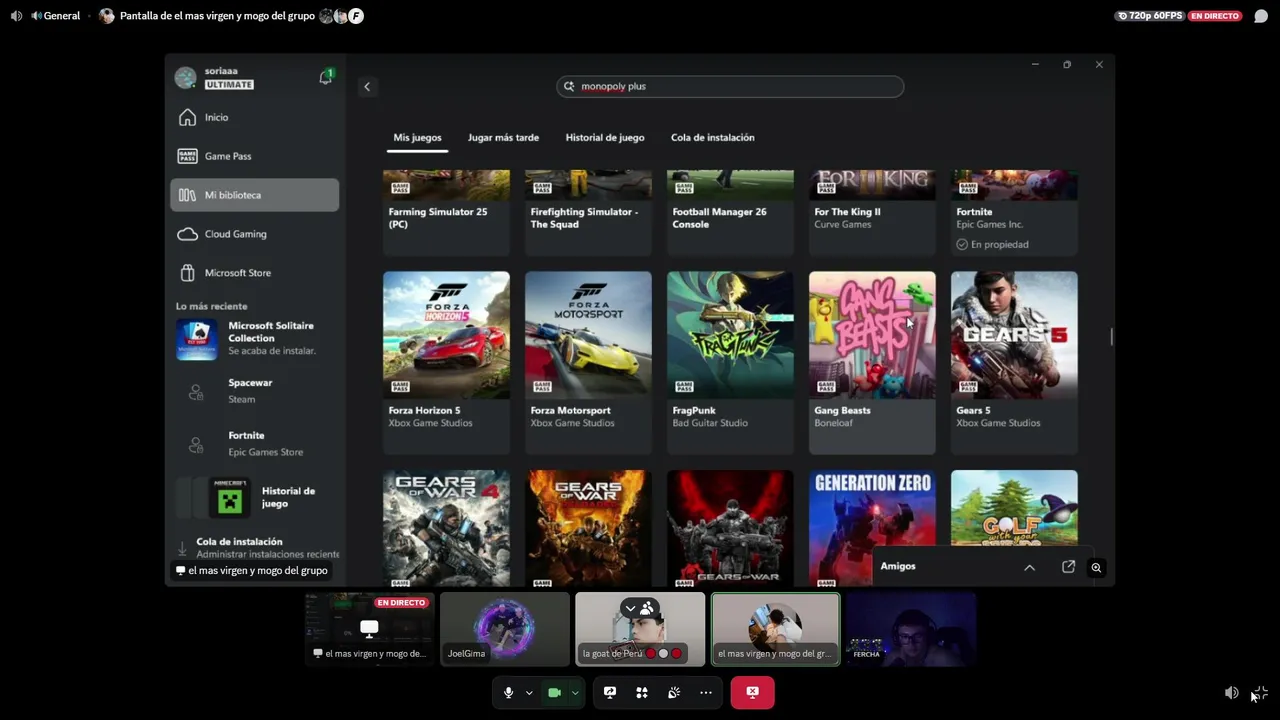Screen dimensions: 1280x720
Task: Open camera options dropdown arrow
Action: [x=574, y=693]
